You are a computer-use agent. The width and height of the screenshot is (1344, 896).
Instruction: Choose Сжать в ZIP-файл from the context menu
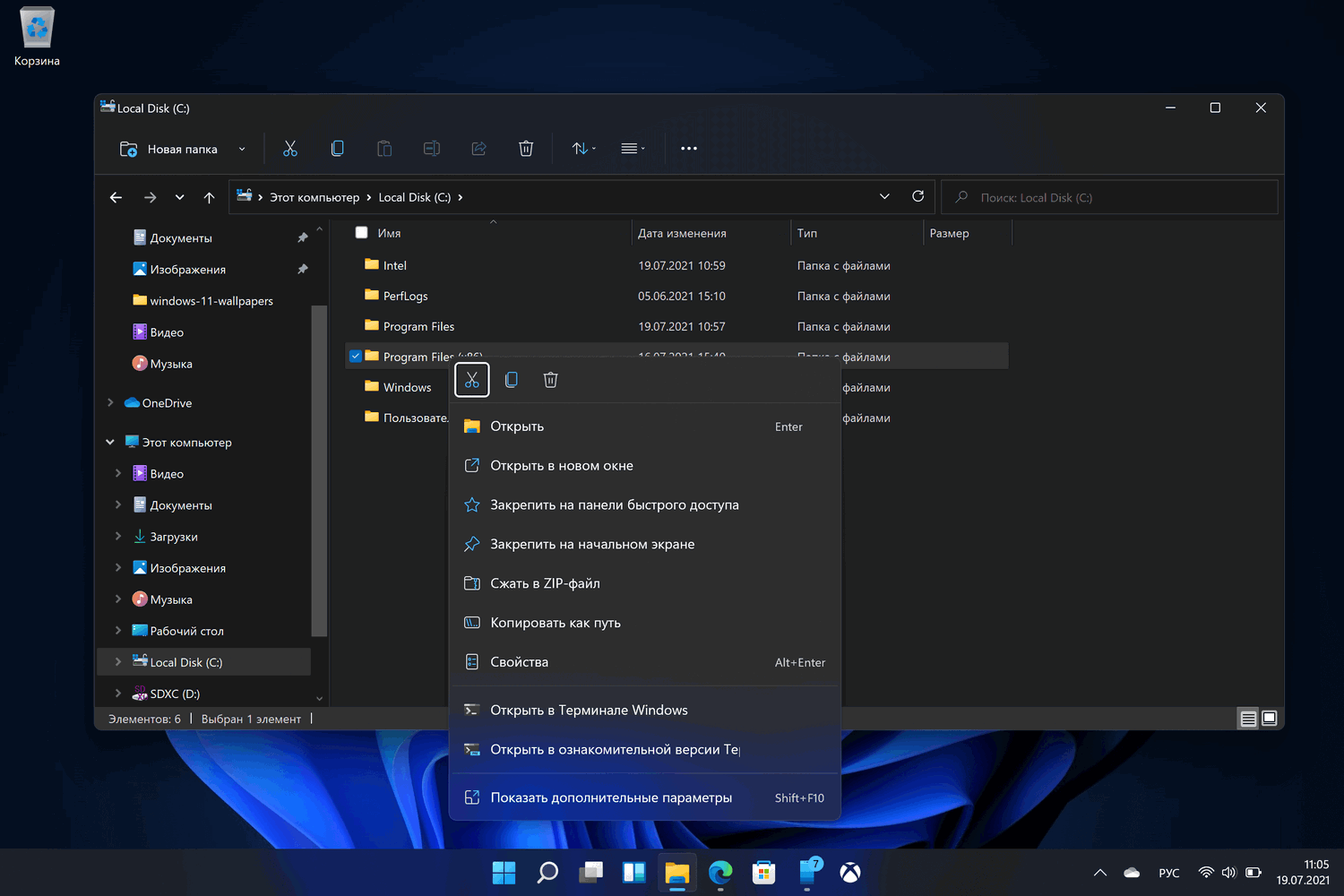[x=545, y=583]
